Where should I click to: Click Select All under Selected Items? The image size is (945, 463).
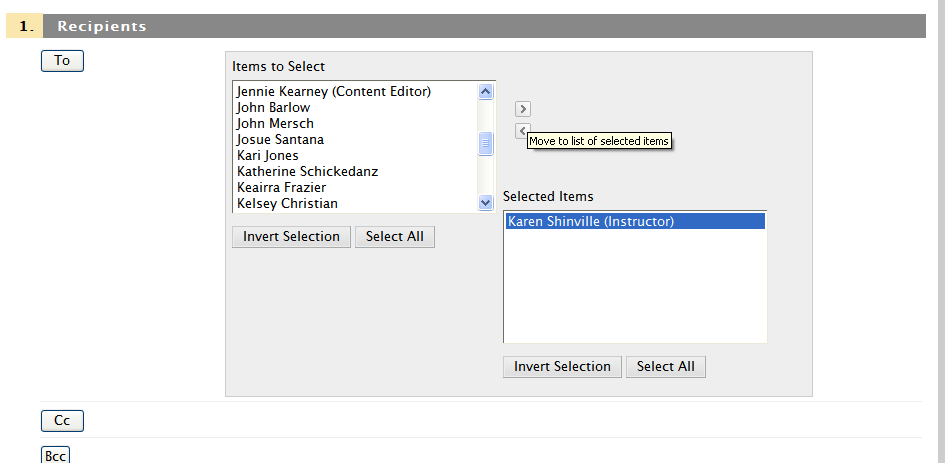[x=666, y=367]
